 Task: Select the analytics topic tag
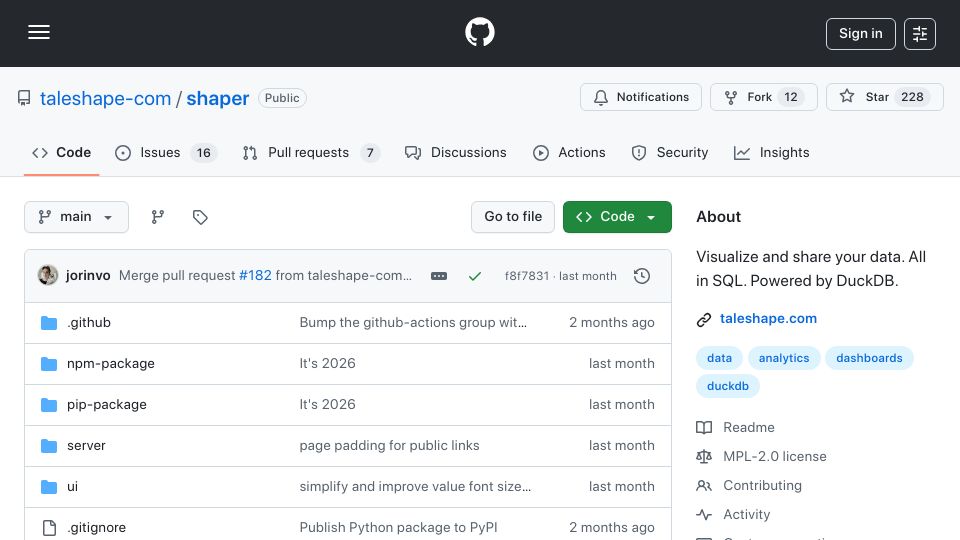pos(784,358)
